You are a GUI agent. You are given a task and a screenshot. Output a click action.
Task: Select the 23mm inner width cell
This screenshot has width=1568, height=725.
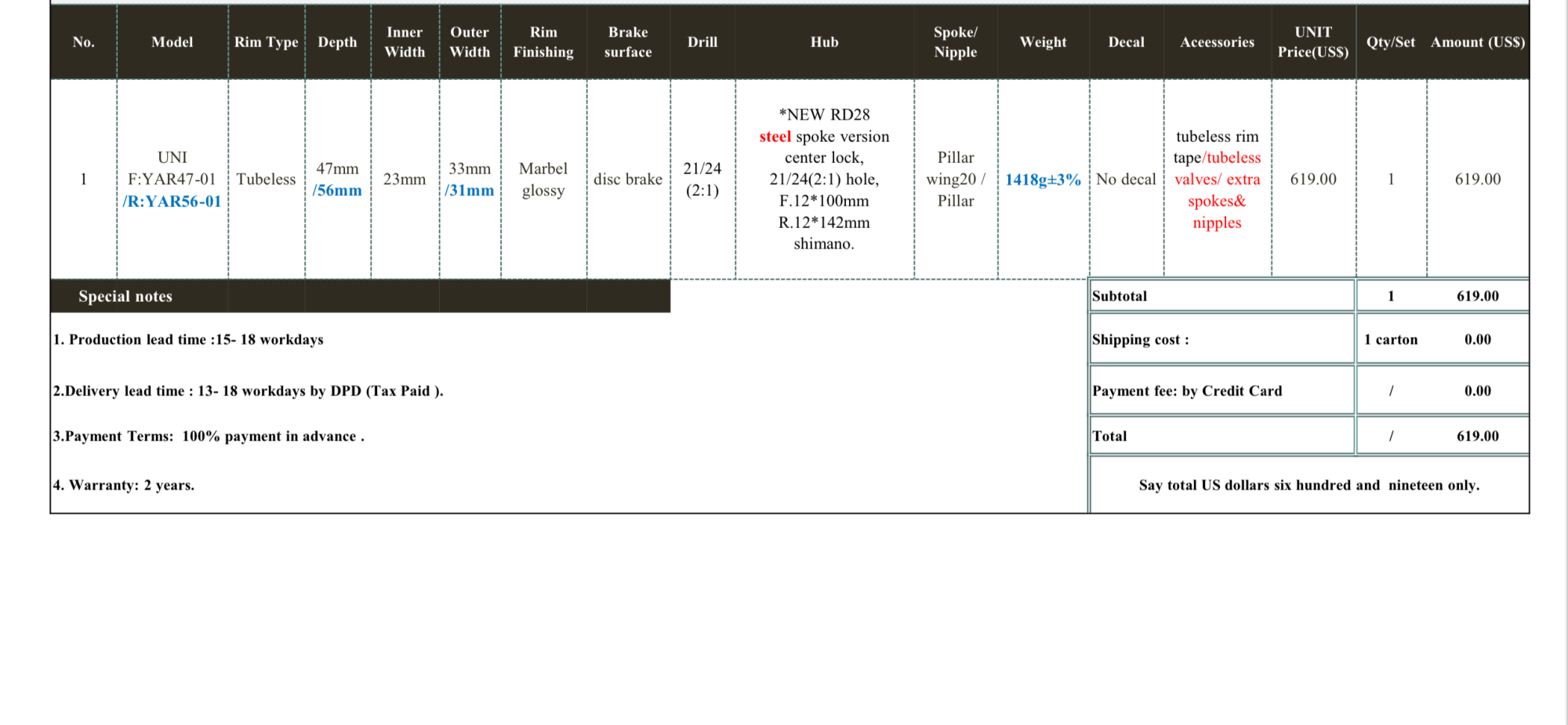[404, 179]
